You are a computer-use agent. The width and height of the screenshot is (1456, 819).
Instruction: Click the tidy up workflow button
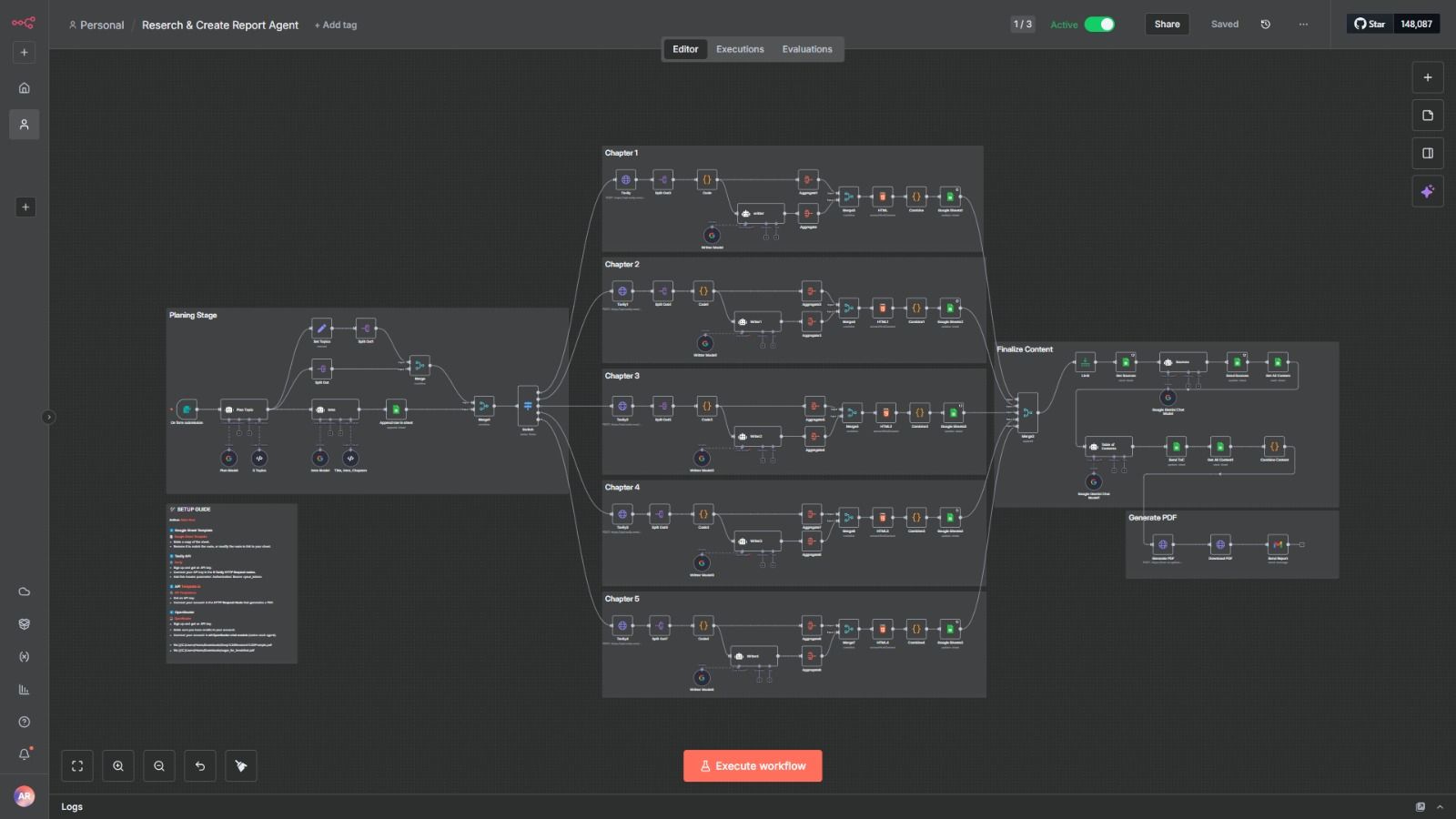coord(241,766)
